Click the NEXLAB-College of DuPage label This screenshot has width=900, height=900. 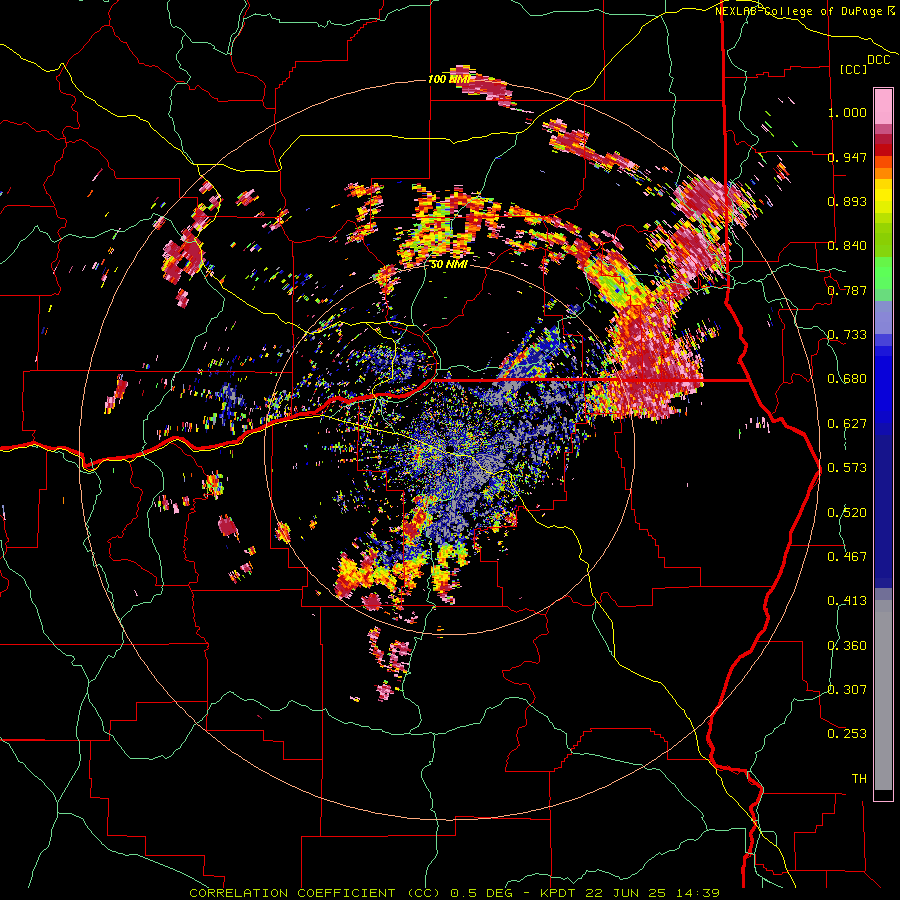[x=798, y=11]
